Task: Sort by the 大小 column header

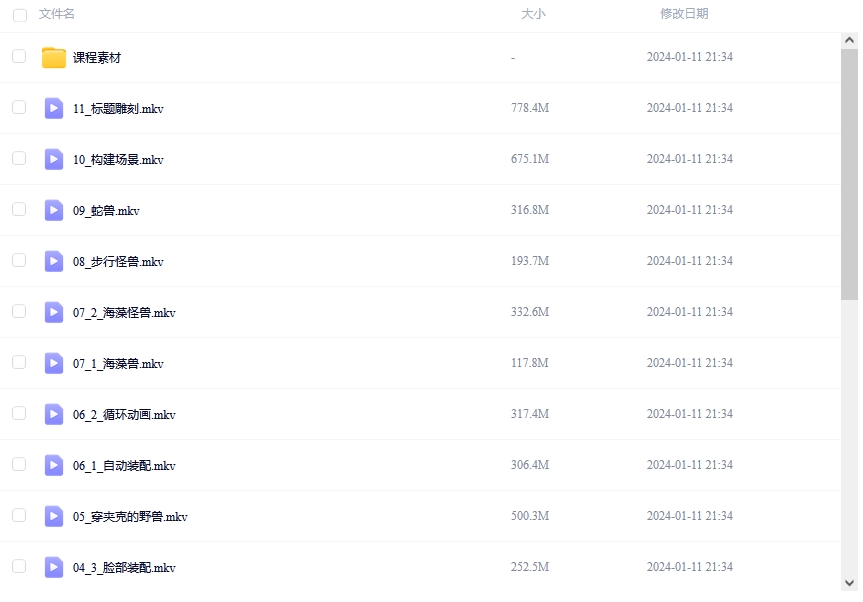Action: (x=533, y=14)
